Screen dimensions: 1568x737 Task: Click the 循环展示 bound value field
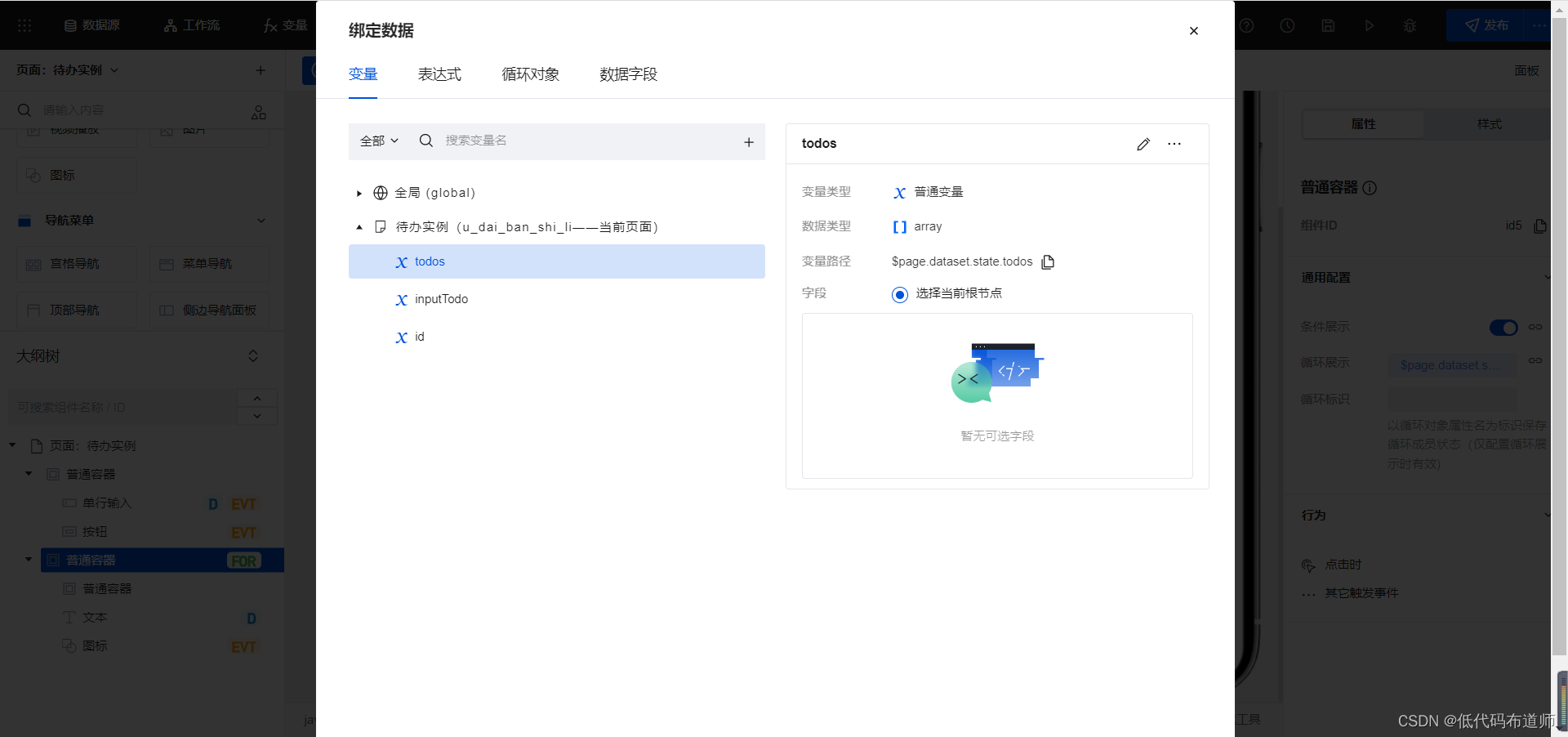1452,365
